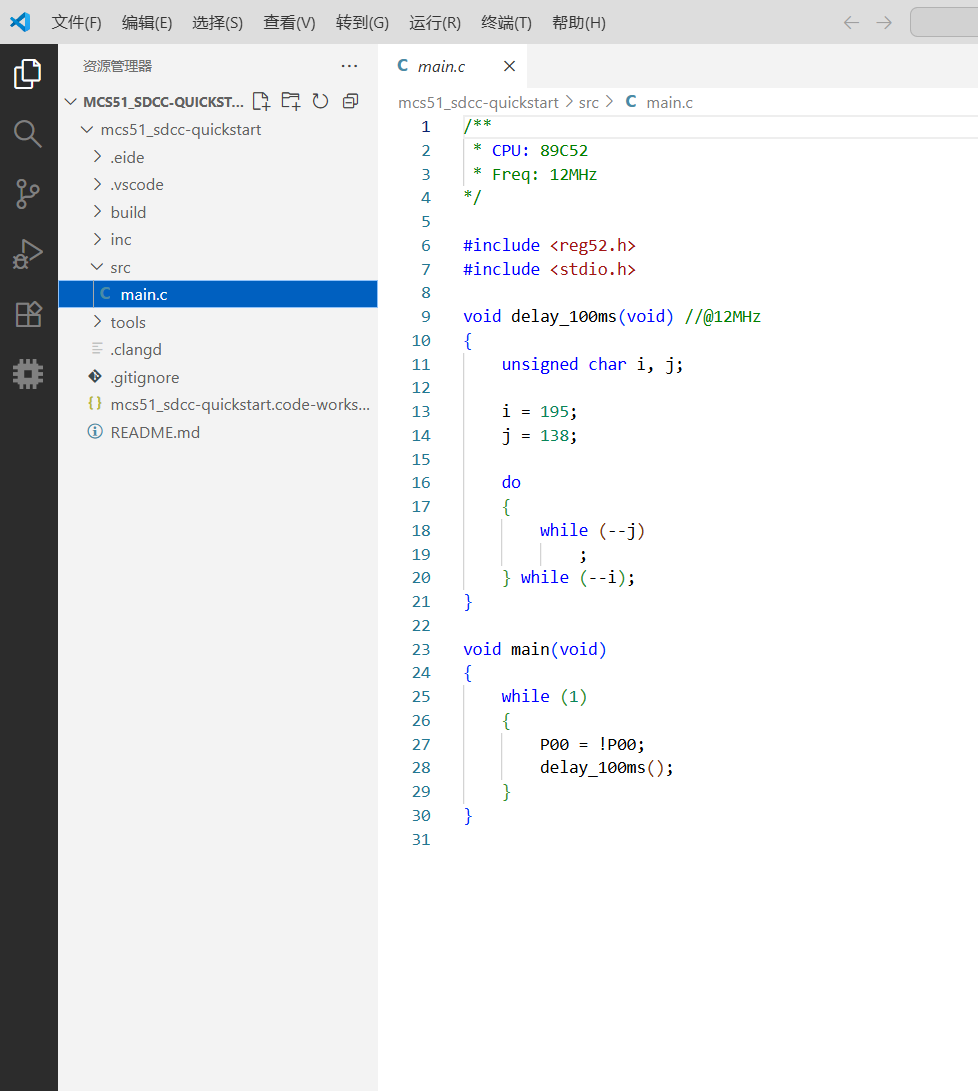Click the New Folder icon in explorer
Image resolution: width=978 pixels, height=1091 pixels.
pos(291,101)
